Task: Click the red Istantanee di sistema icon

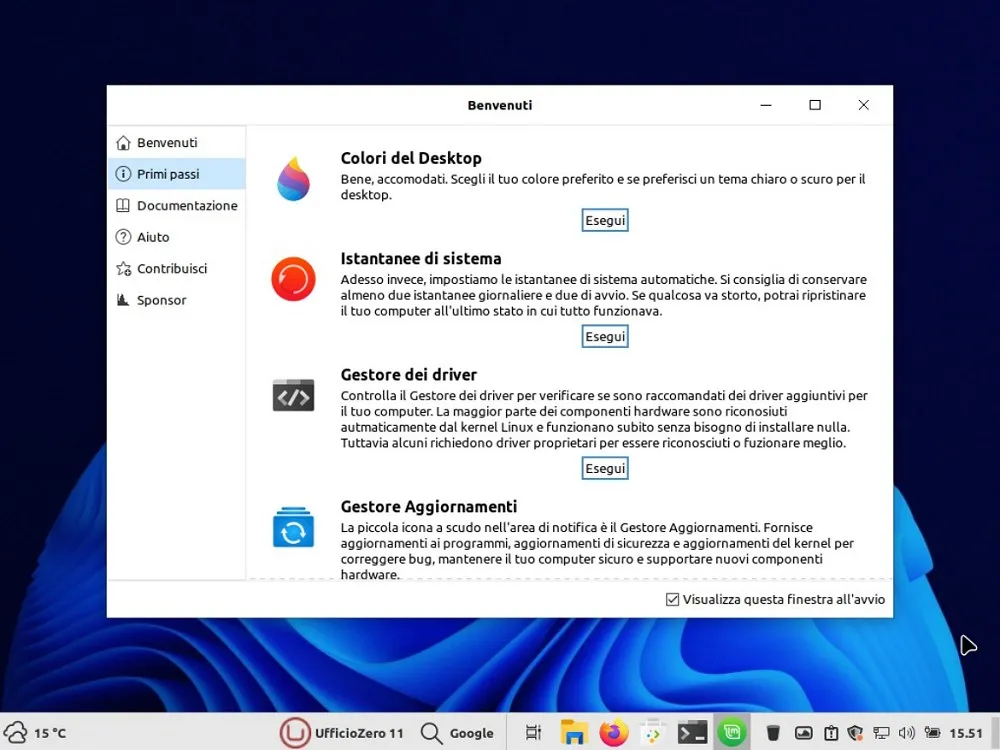Action: (x=293, y=279)
